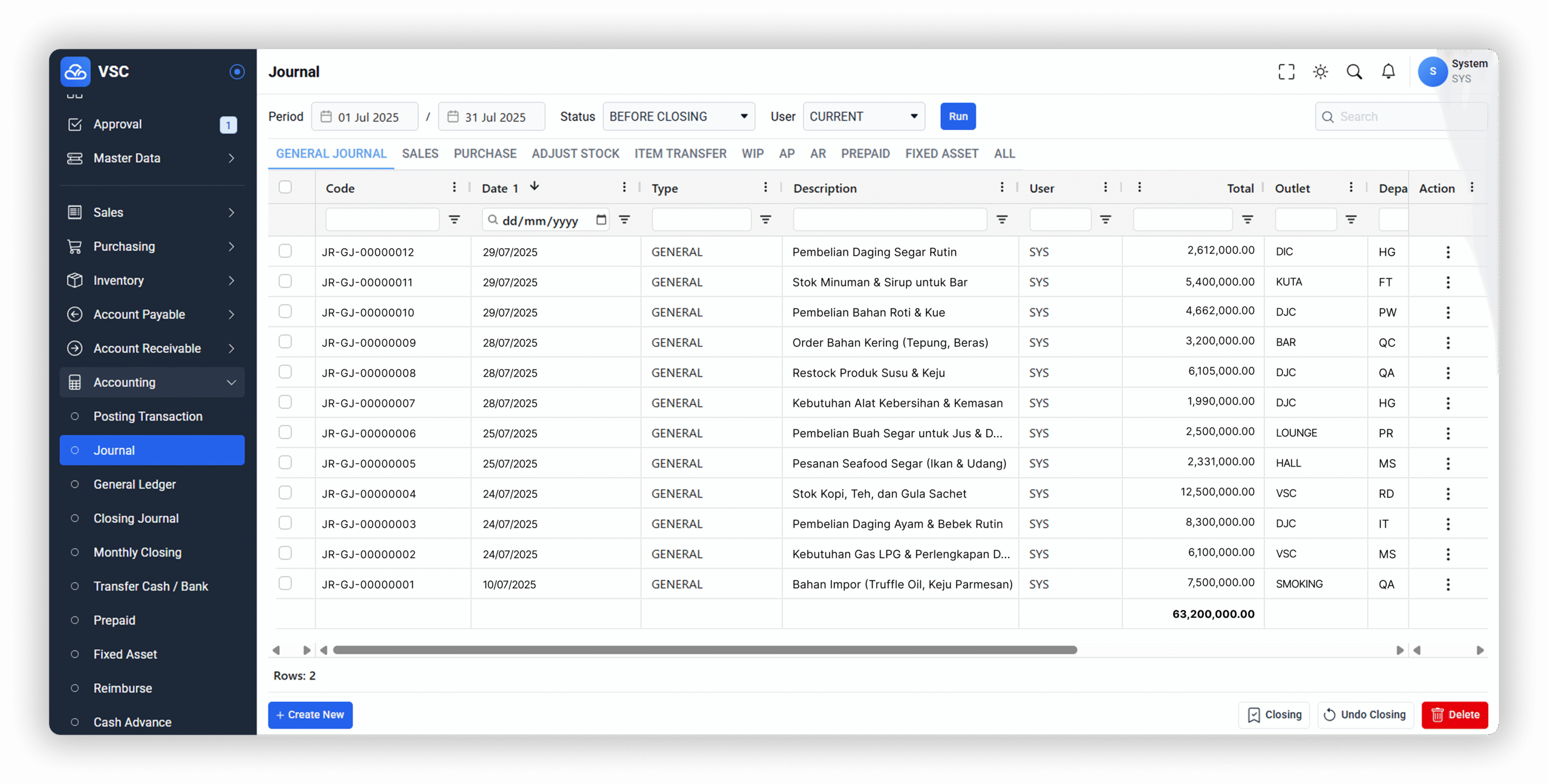Click the Closing button
Image resolution: width=1548 pixels, height=784 pixels.
coord(1274,715)
